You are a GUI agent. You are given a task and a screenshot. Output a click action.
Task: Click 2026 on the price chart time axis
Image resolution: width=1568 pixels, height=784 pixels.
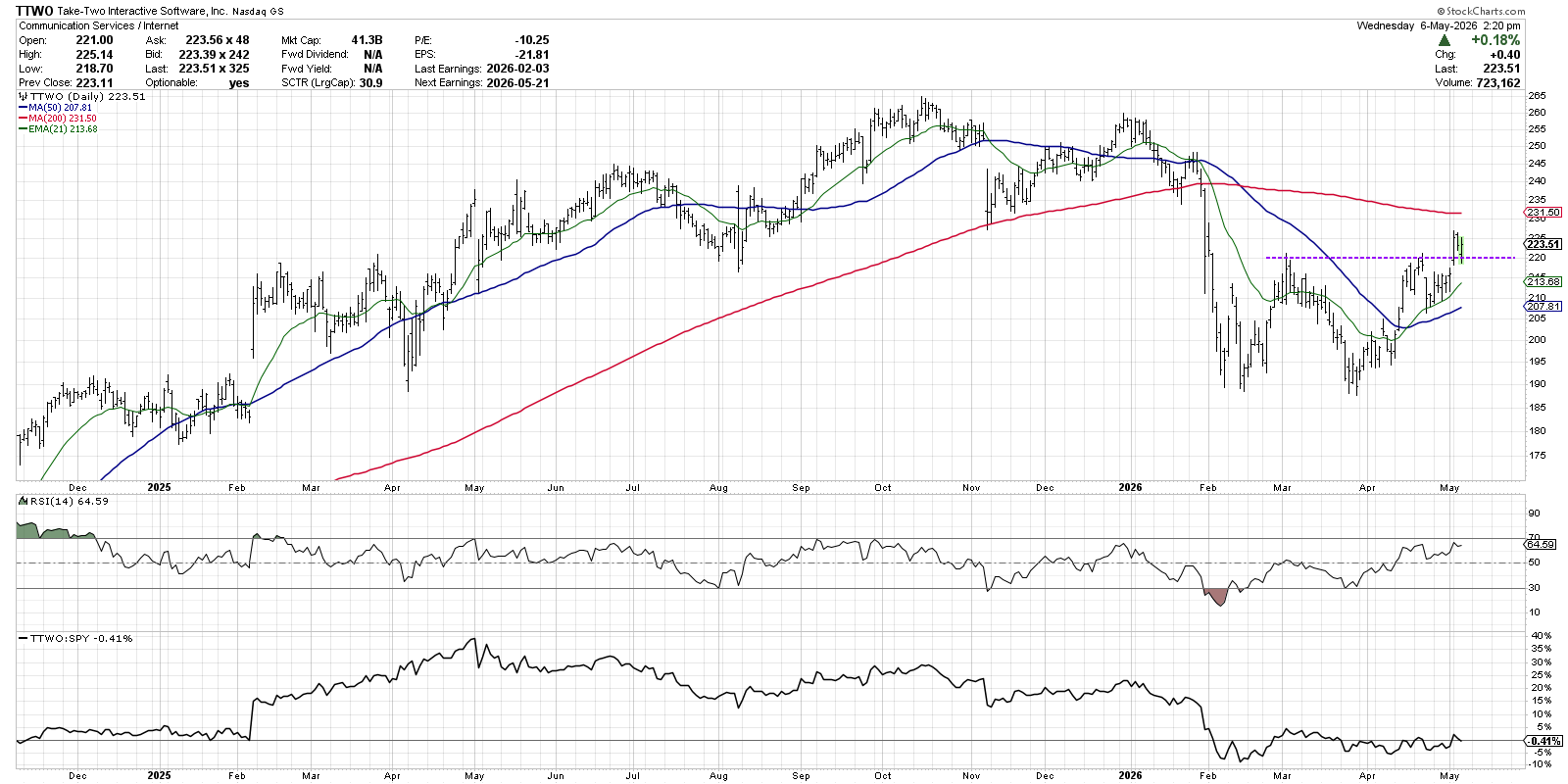click(x=1130, y=487)
